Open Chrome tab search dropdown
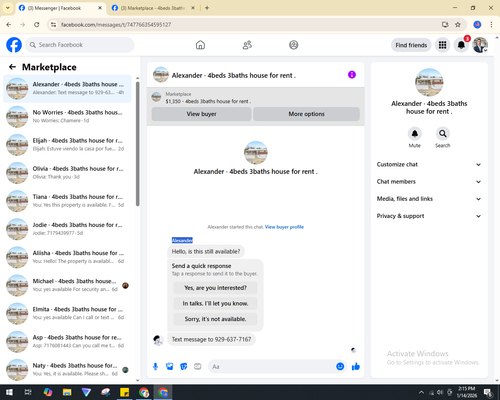This screenshot has width=500, height=400. click(8, 8)
